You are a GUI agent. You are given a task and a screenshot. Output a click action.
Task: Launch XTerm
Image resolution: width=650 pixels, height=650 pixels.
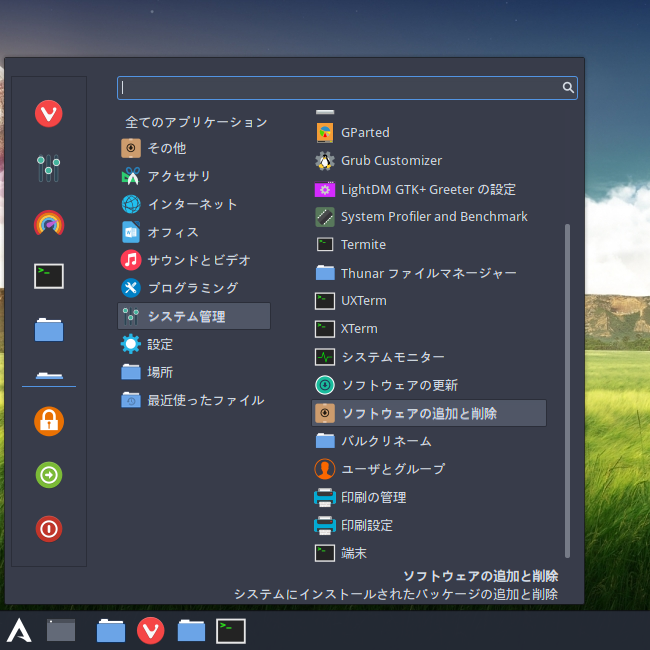click(x=429, y=329)
